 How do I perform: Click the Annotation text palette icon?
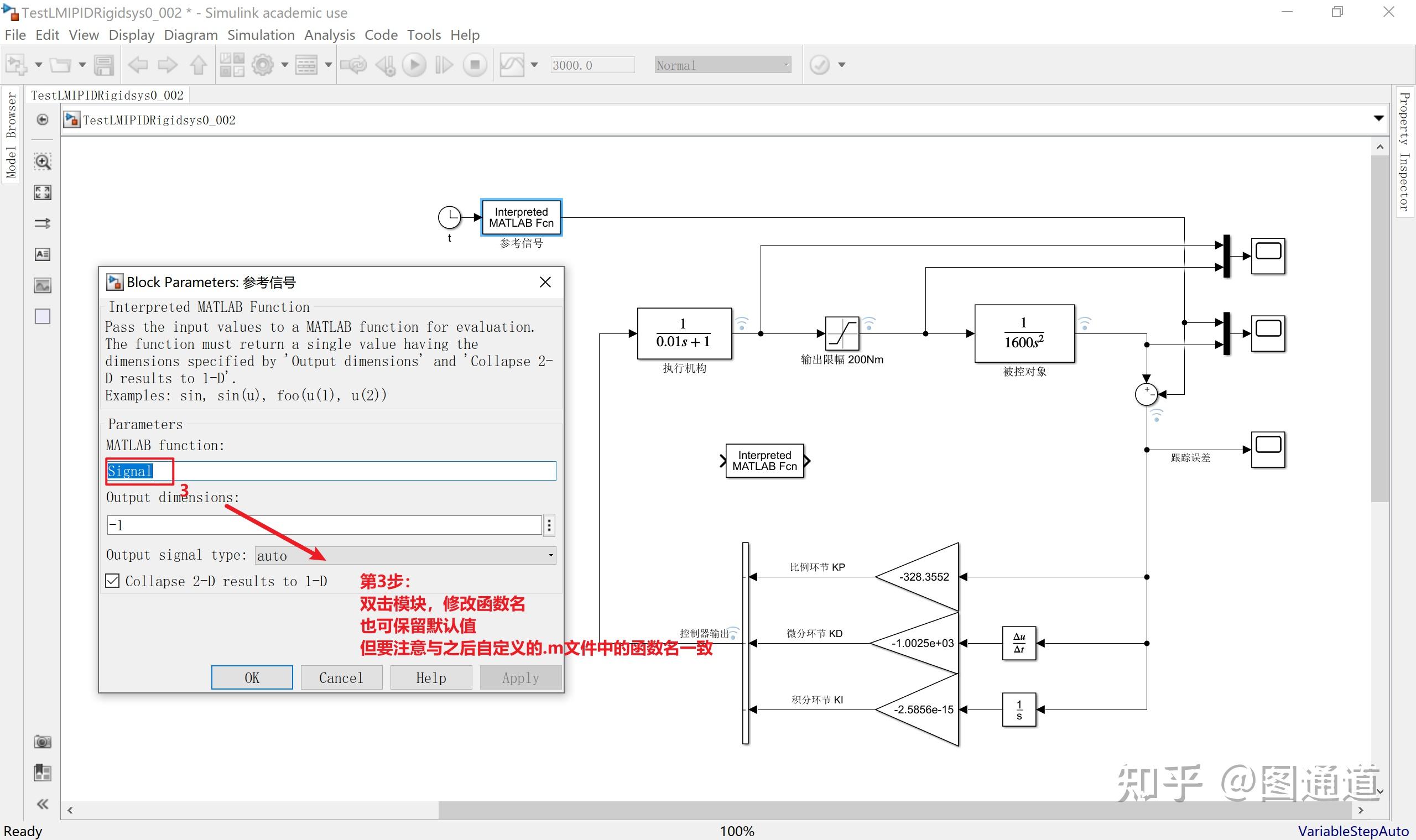coord(43,254)
